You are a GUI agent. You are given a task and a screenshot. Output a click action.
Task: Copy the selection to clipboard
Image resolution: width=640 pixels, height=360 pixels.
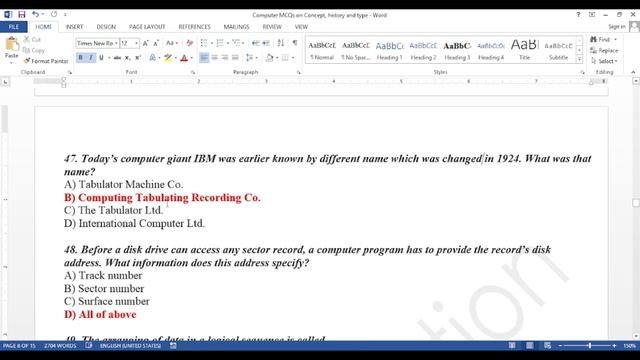(x=34, y=50)
